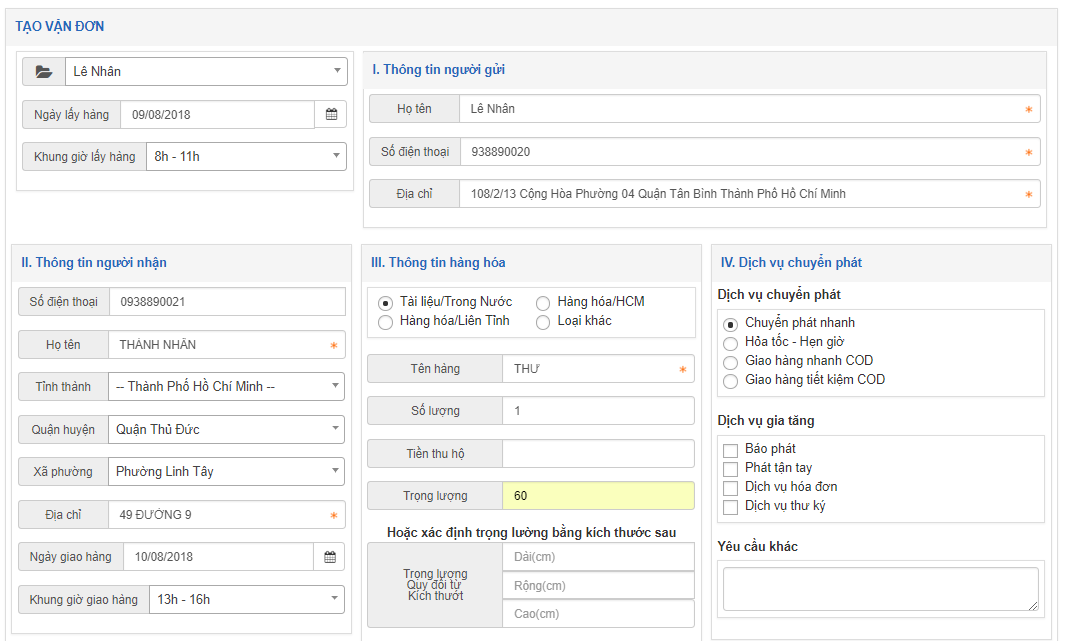1065x641 pixels.
Task: Pick Giao hàng tiết kiệm COD
Action: point(731,381)
